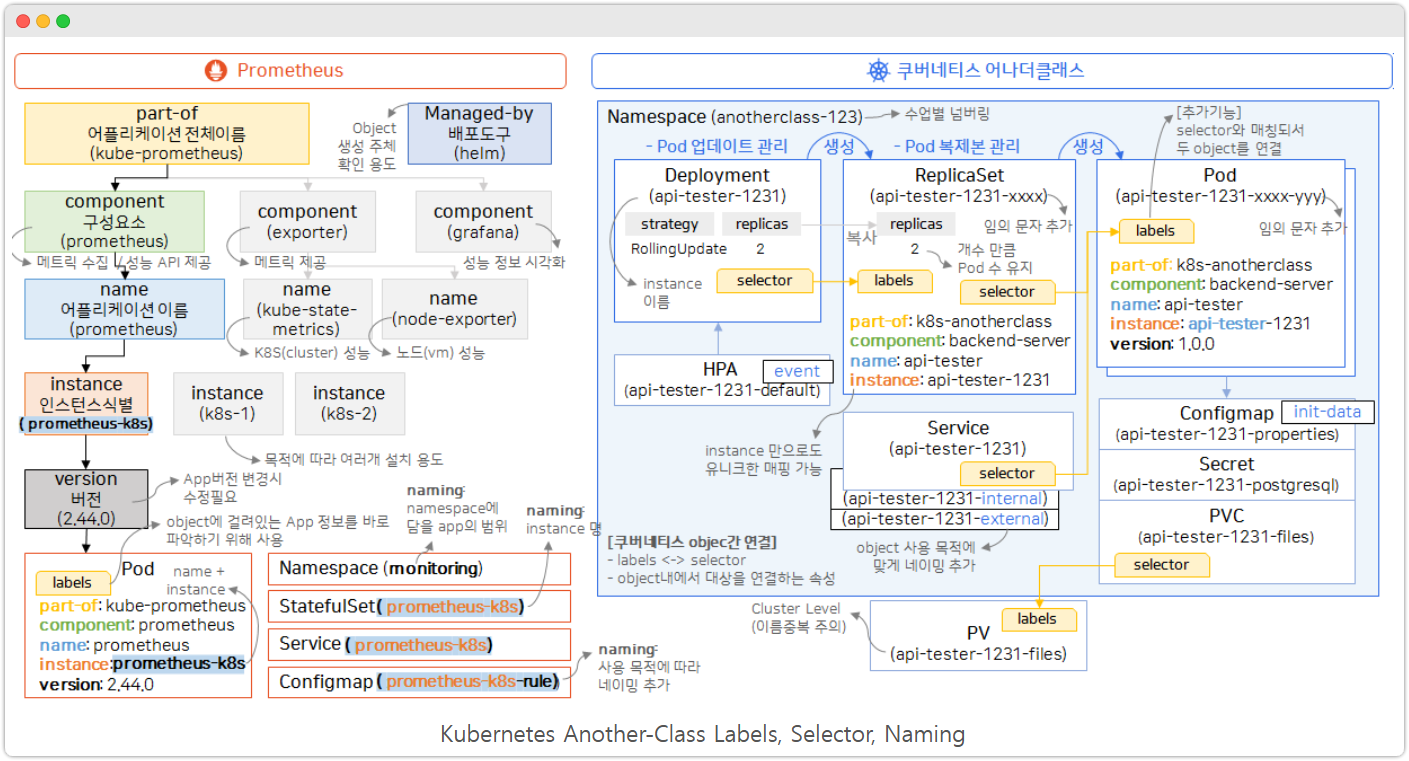The image size is (1409, 761).
Task: Click the yellow minimize window button
Action: tap(43, 21)
